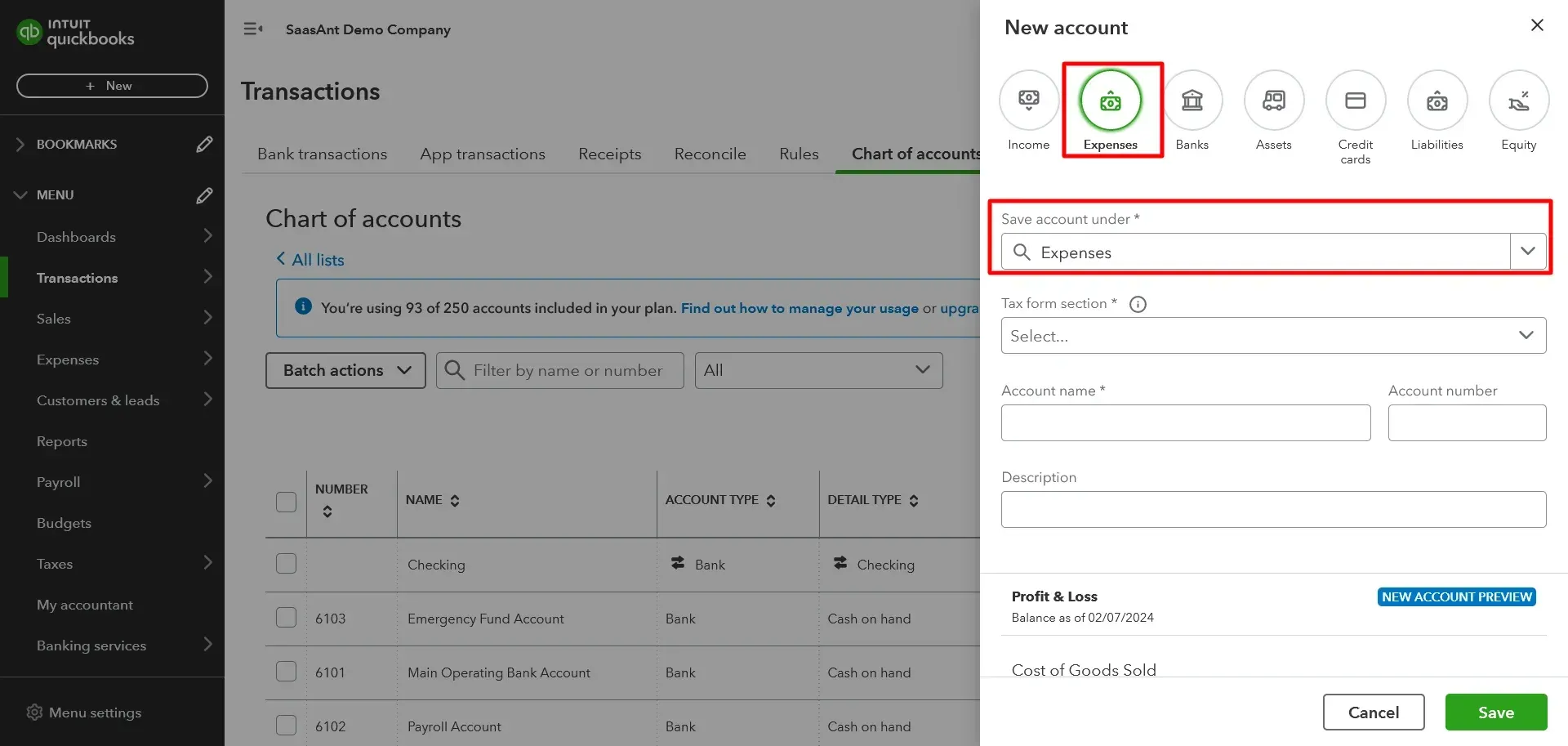
Task: Pick the Credit cards account type icon
Action: coord(1356,101)
